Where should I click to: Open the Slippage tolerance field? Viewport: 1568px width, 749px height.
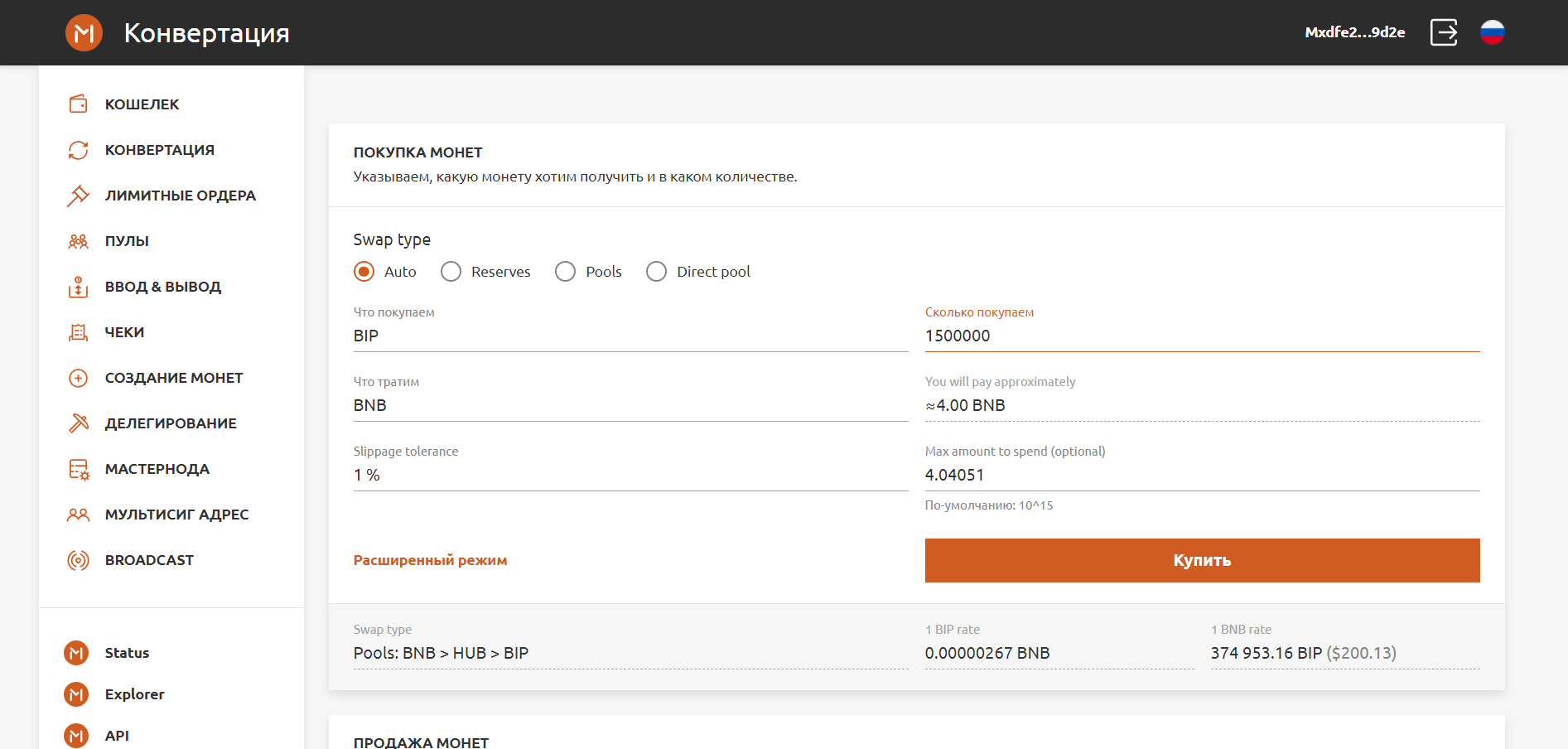[630, 475]
